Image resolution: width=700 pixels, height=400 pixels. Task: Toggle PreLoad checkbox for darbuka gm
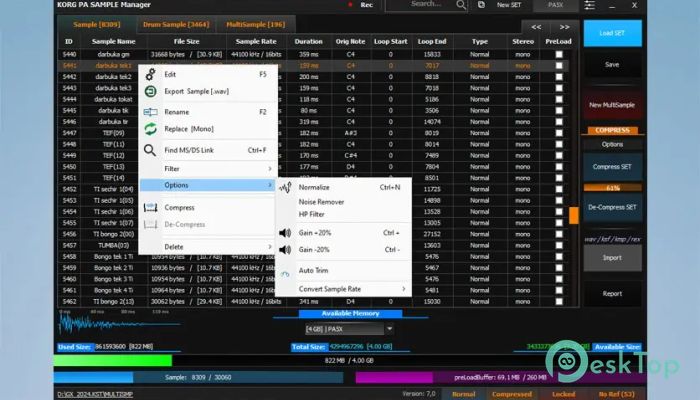(558, 54)
